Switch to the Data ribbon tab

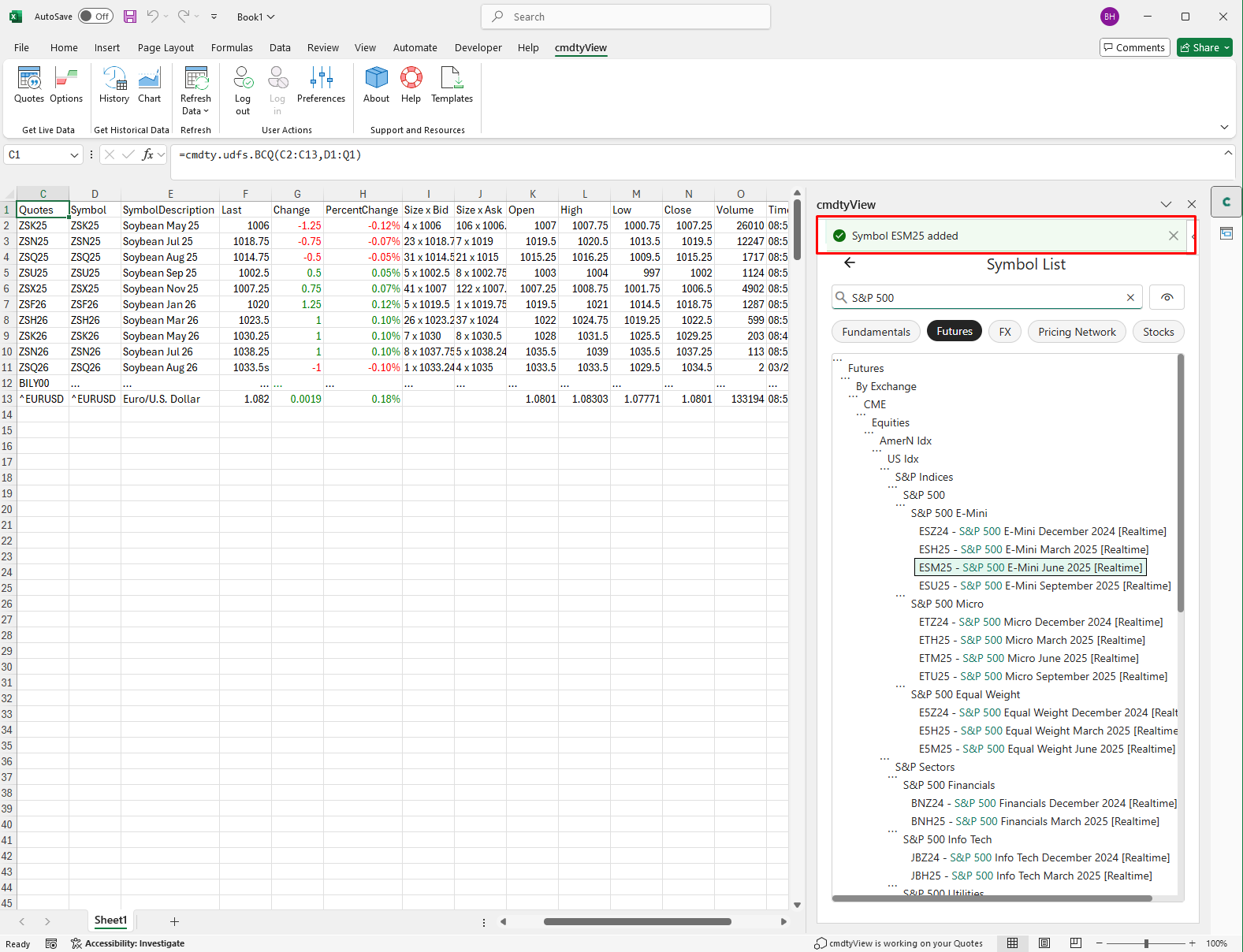point(280,47)
